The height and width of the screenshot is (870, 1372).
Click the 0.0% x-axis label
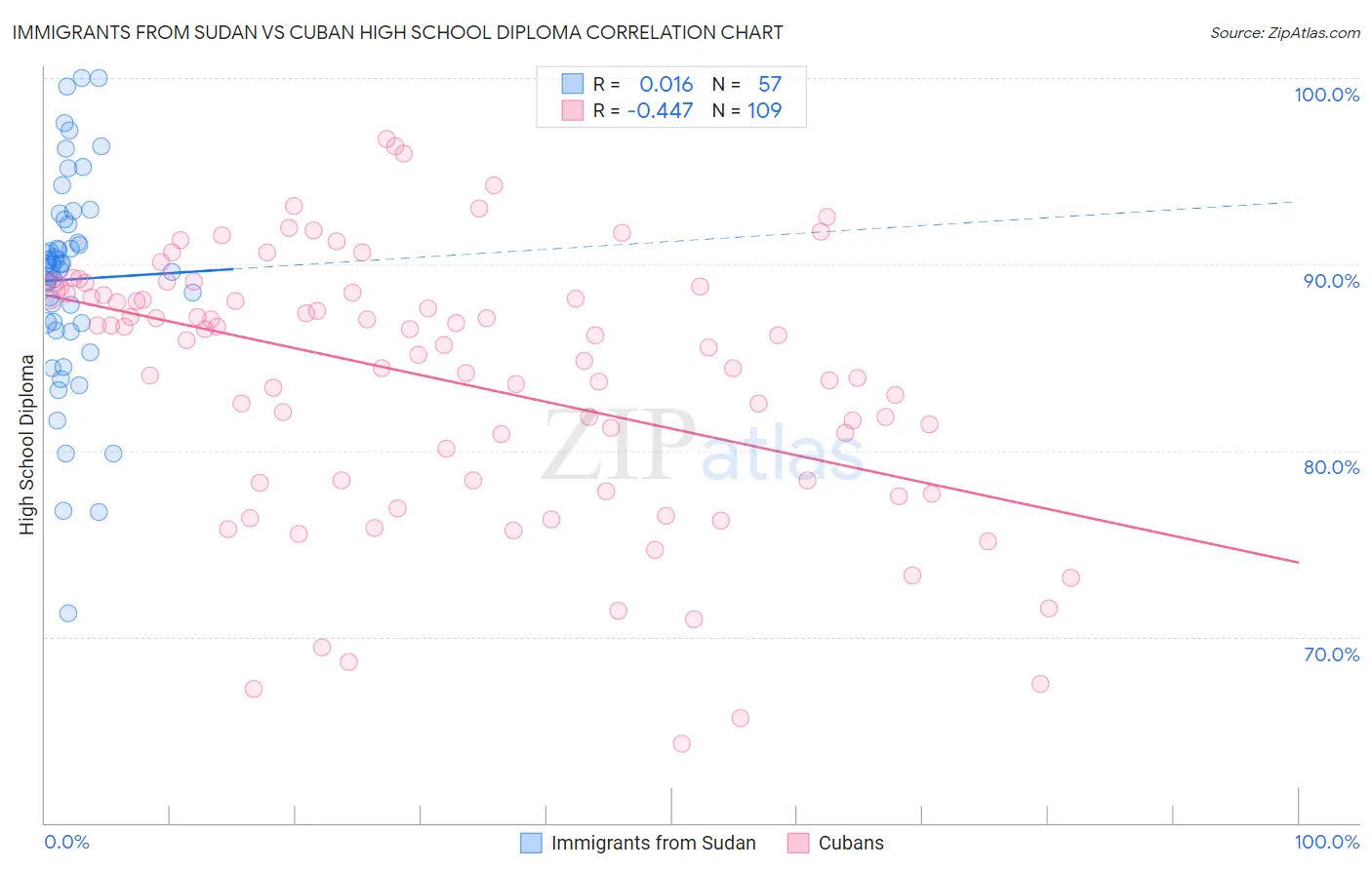pyautogui.click(x=66, y=842)
